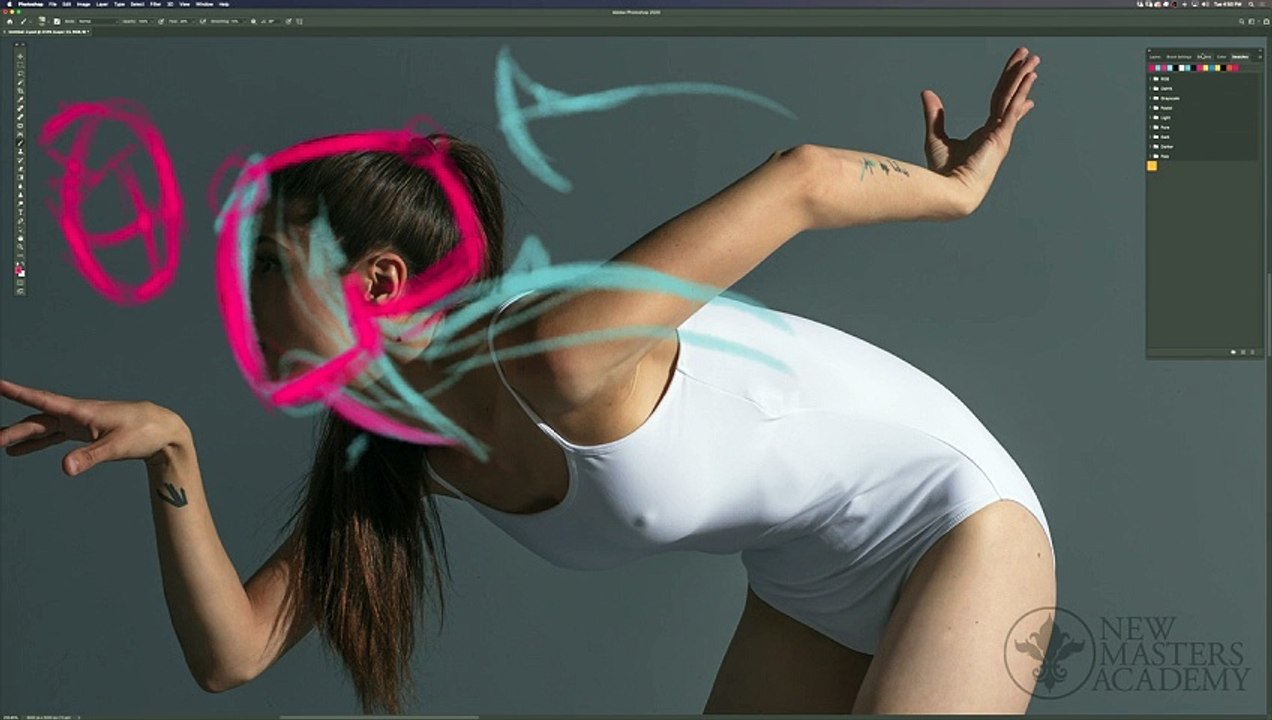Open the Swatches panel options menu
1272x720 pixels.
pos(1260,57)
